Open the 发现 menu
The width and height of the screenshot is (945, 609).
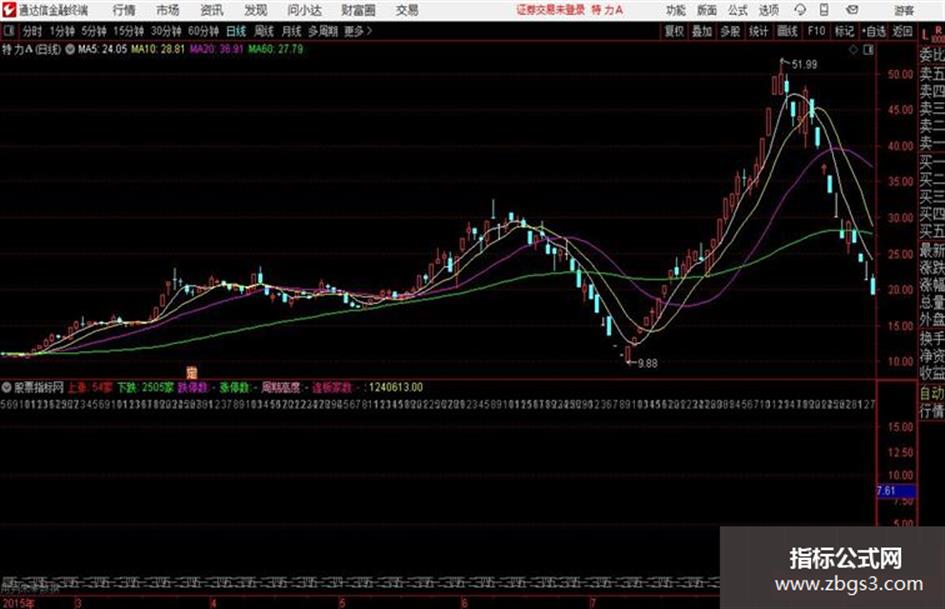[x=256, y=10]
